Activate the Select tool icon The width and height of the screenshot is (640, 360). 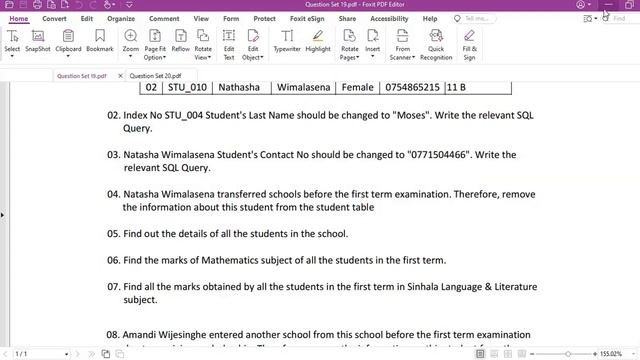pos(12,36)
